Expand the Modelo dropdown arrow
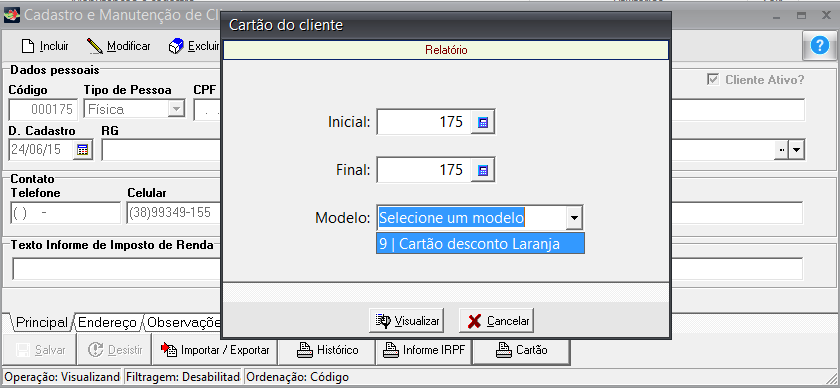 click(x=574, y=218)
